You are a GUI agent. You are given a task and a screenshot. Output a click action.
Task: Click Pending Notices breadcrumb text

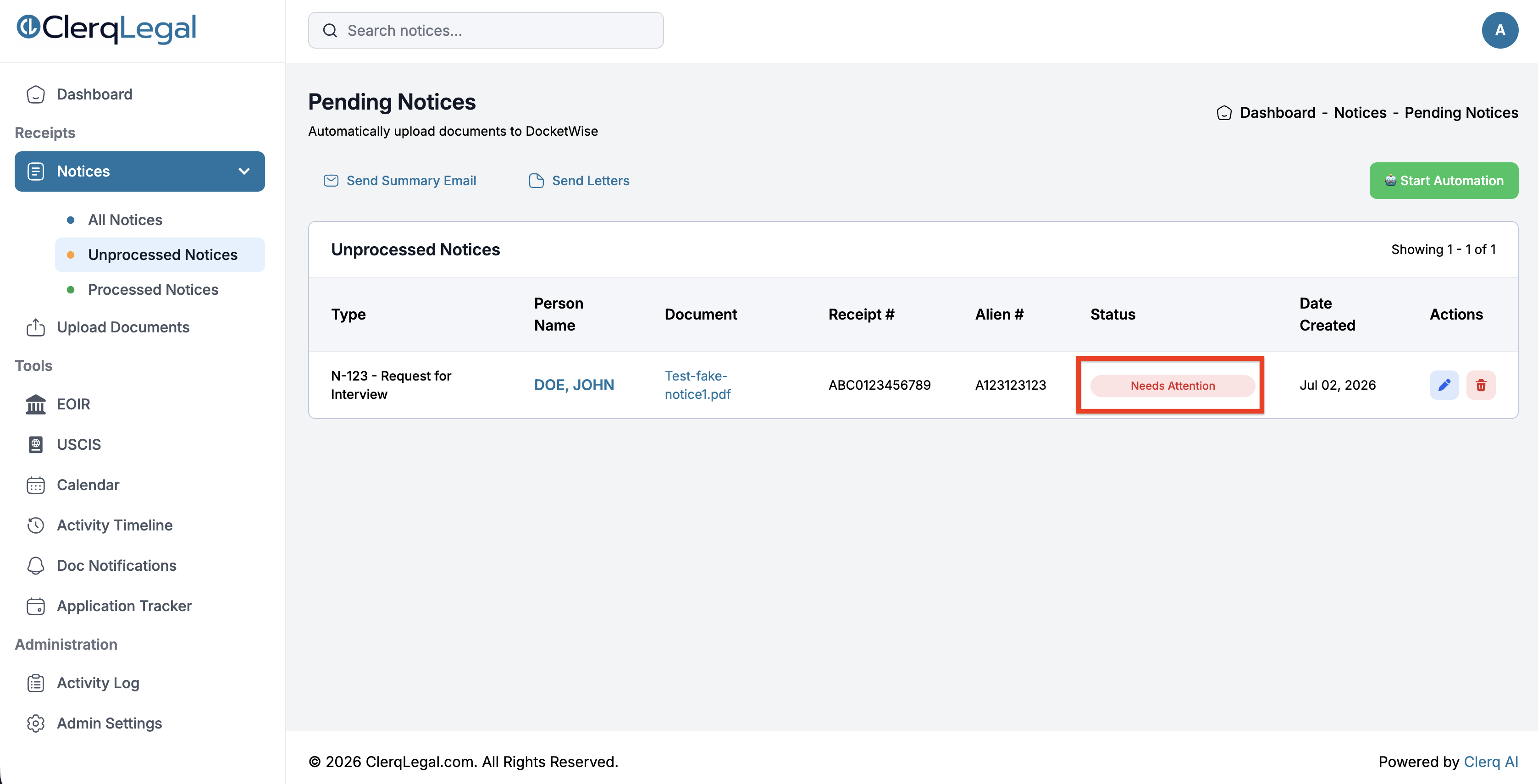[1461, 113]
